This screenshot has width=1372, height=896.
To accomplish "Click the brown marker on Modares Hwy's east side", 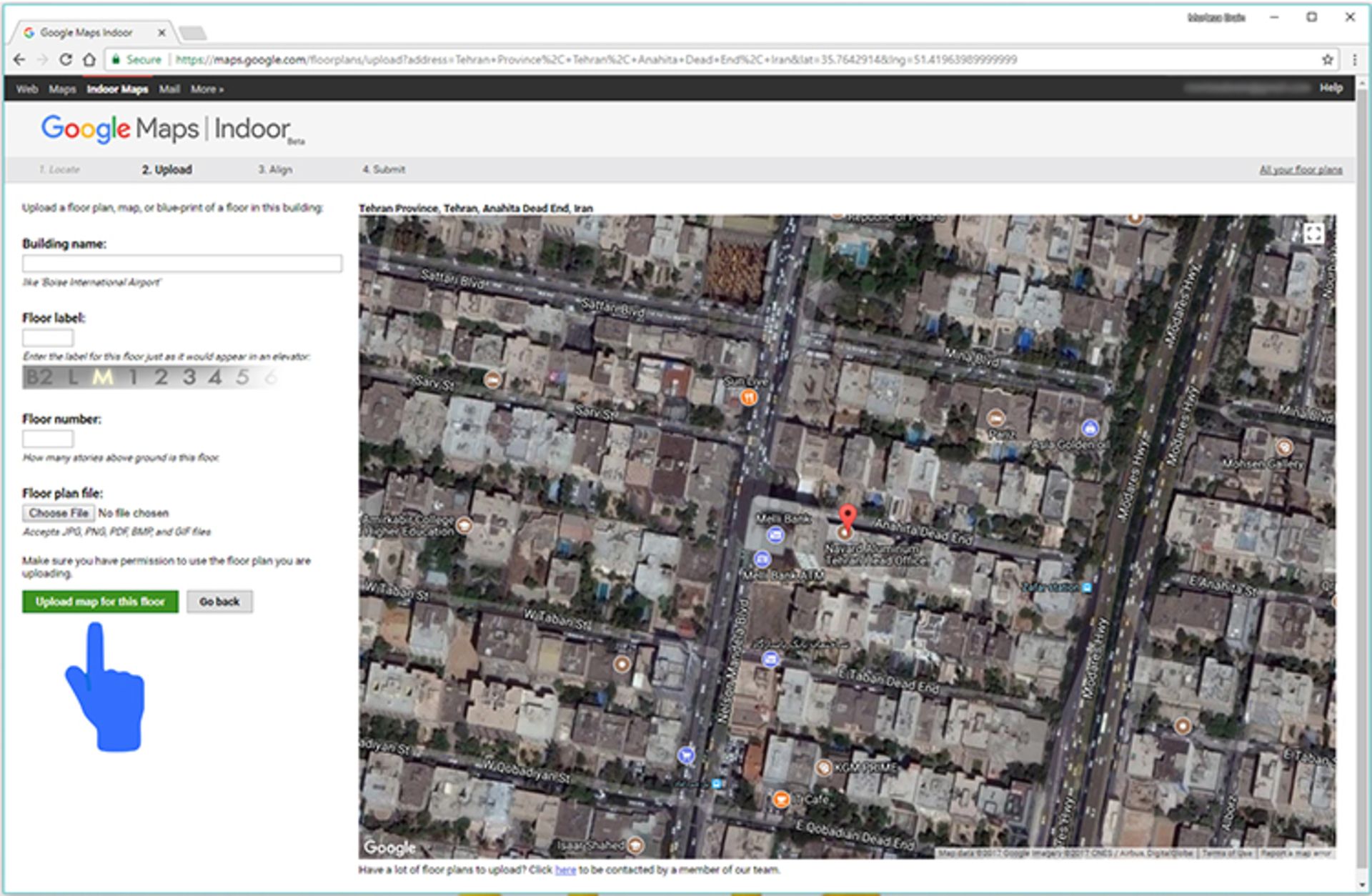I will pos(1183,726).
